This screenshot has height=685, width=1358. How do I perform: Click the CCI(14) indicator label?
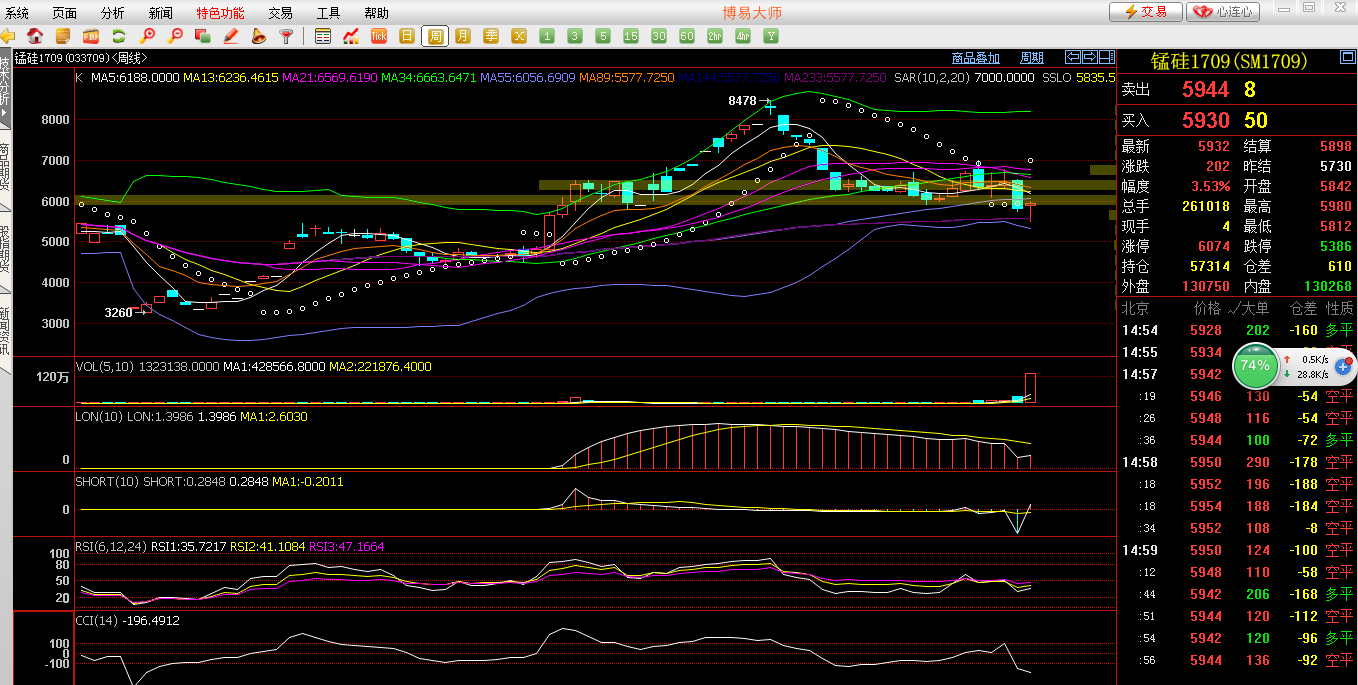(97, 621)
